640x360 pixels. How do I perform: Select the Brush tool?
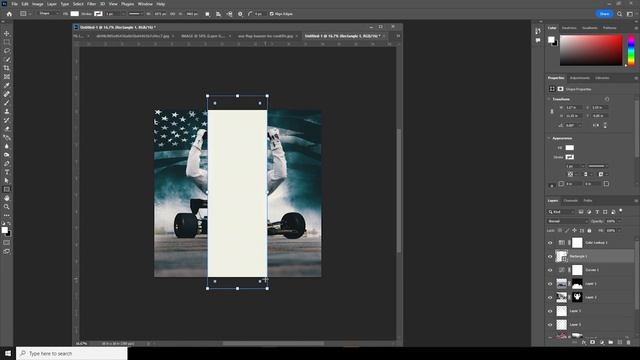[x=7, y=102]
